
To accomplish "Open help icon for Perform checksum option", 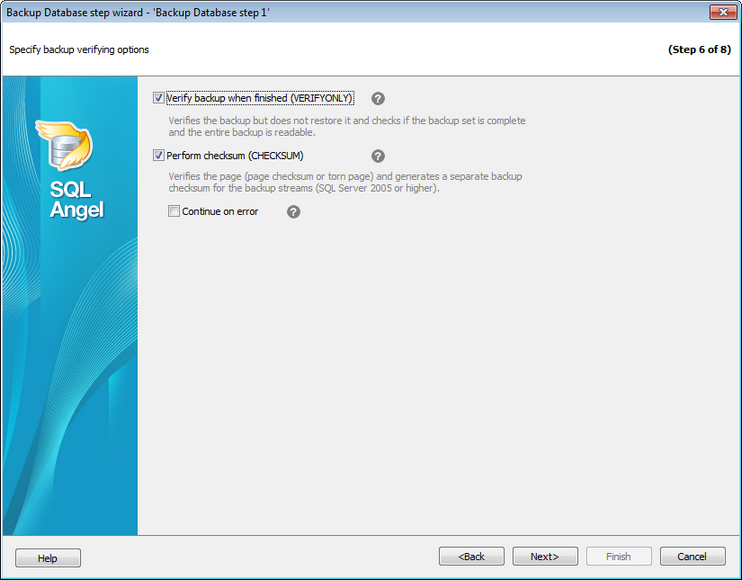I will (378, 156).
